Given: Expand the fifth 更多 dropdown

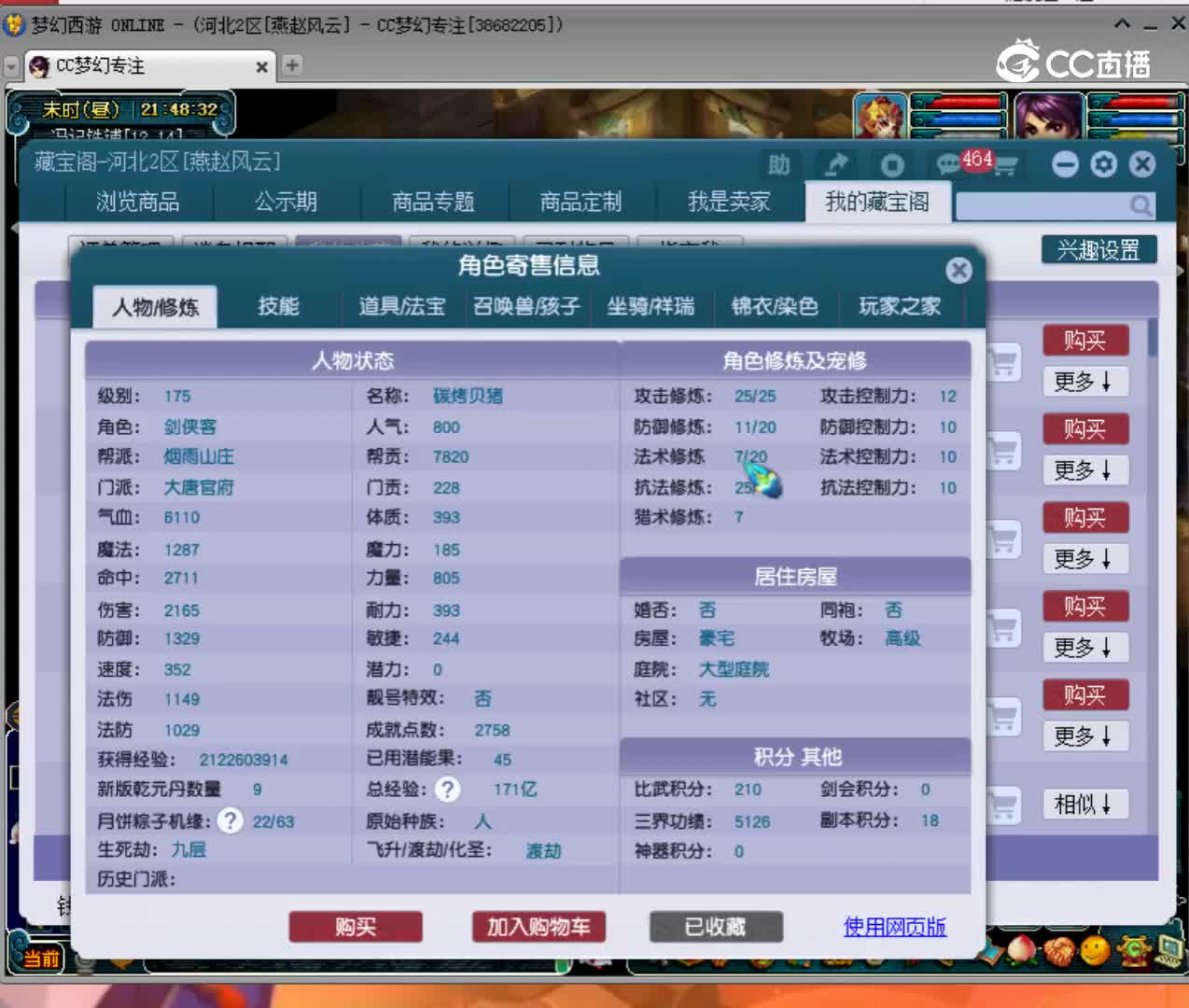Looking at the screenshot, I should pyautogui.click(x=1084, y=735).
